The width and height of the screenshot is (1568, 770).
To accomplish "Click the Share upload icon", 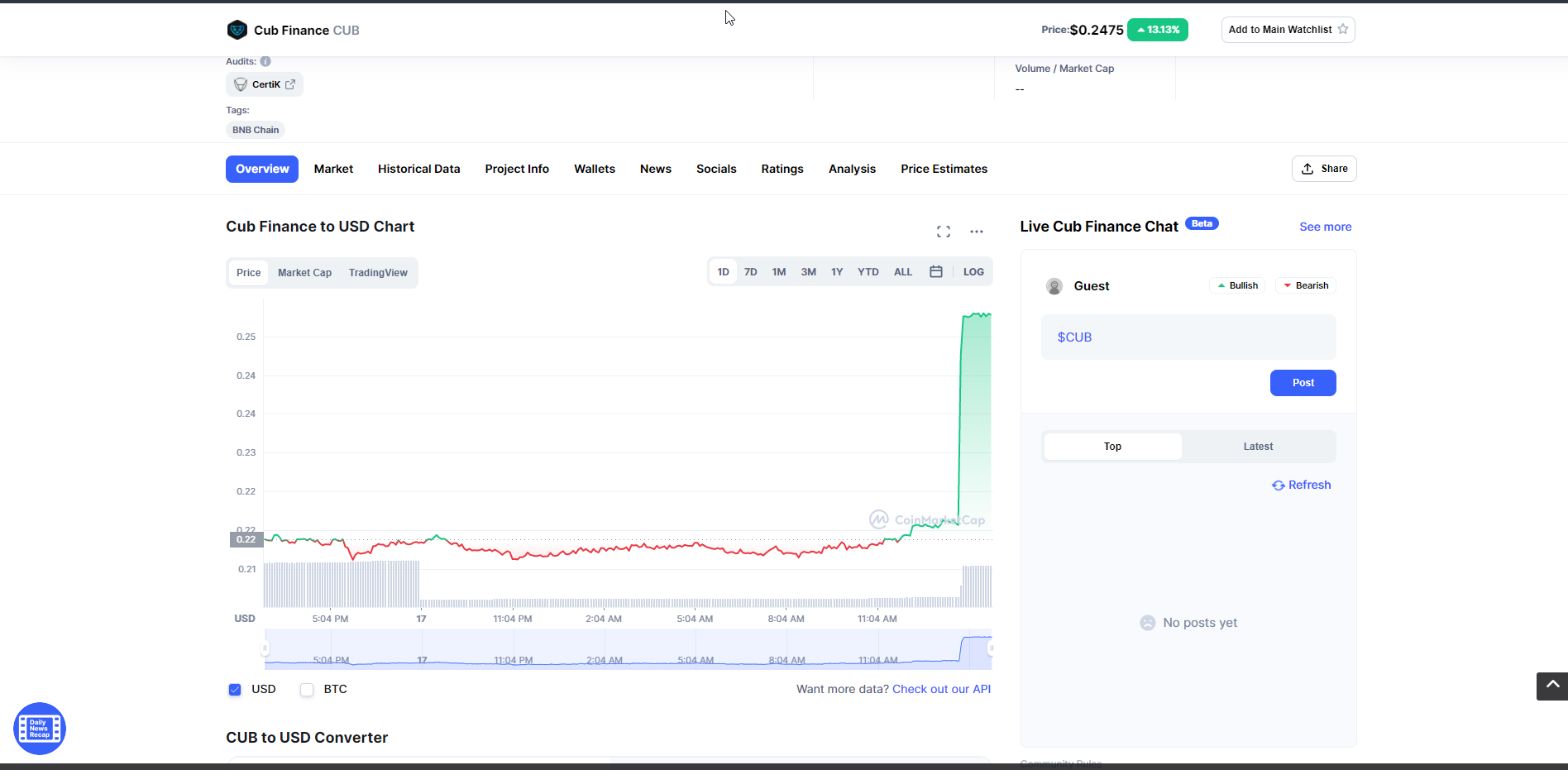I will 1307,169.
